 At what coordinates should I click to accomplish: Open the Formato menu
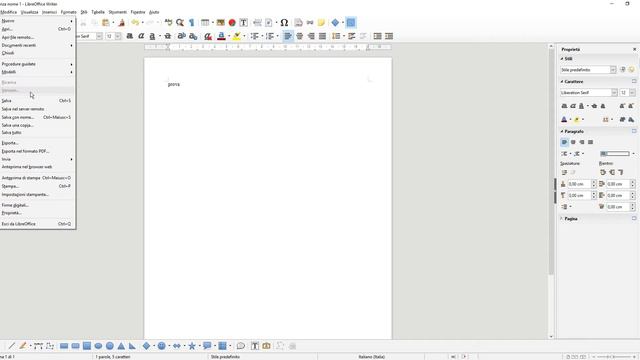pos(69,12)
